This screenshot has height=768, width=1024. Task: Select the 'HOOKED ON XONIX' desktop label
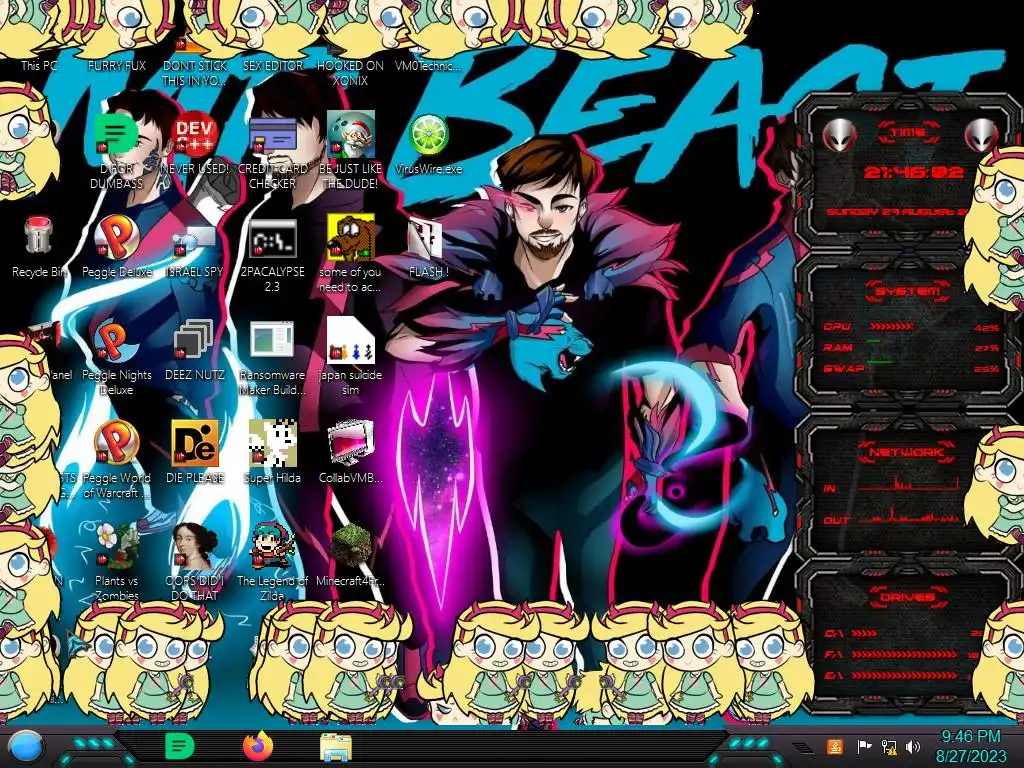[x=351, y=73]
